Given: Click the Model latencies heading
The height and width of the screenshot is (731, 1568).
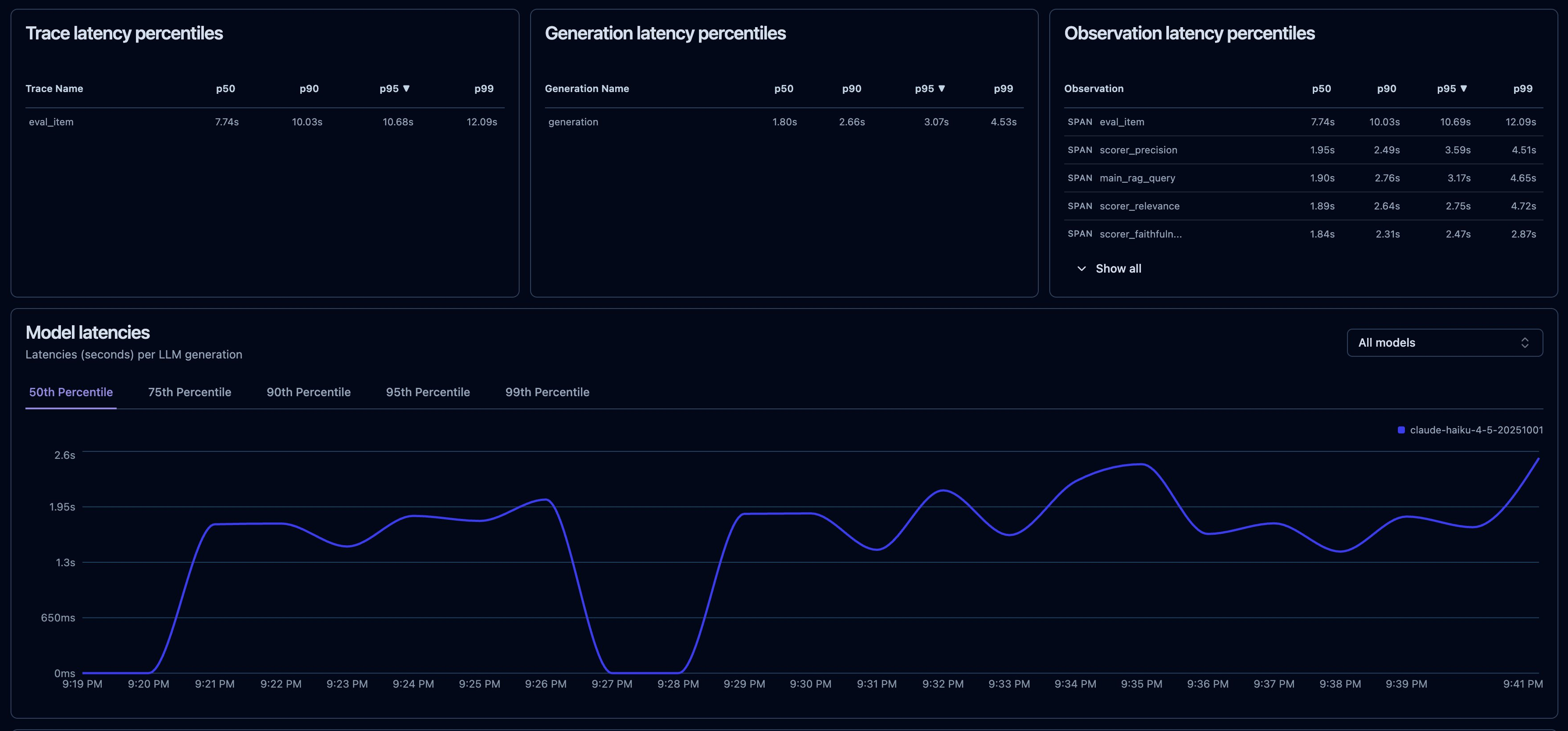Looking at the screenshot, I should [x=88, y=333].
